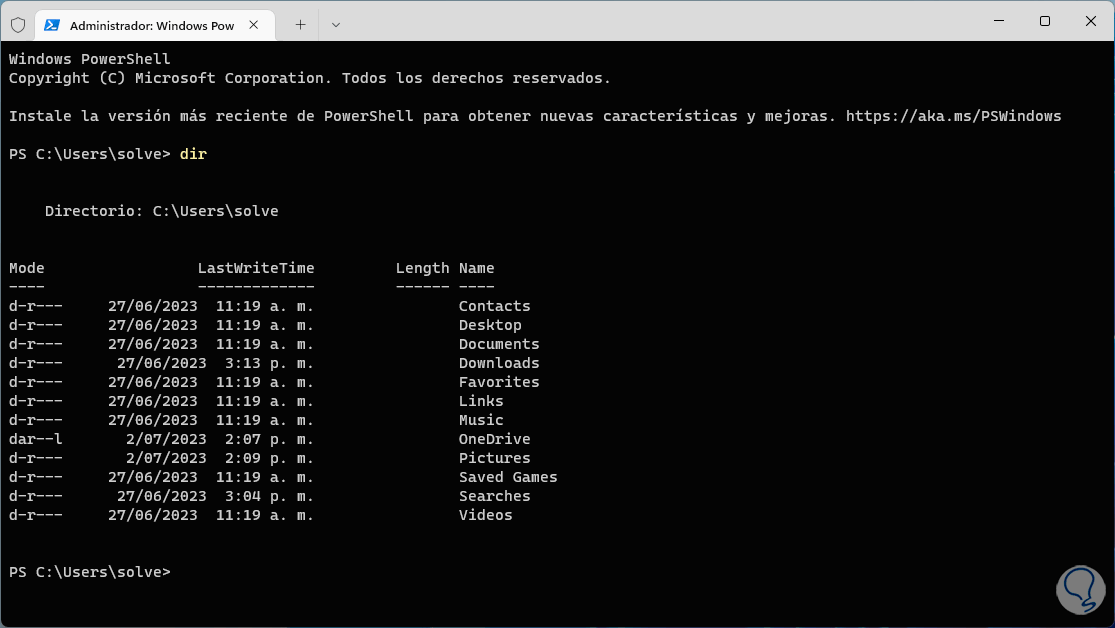Click the 'Contacts' folder name
Viewport: 1115px width, 628px height.
click(x=494, y=306)
